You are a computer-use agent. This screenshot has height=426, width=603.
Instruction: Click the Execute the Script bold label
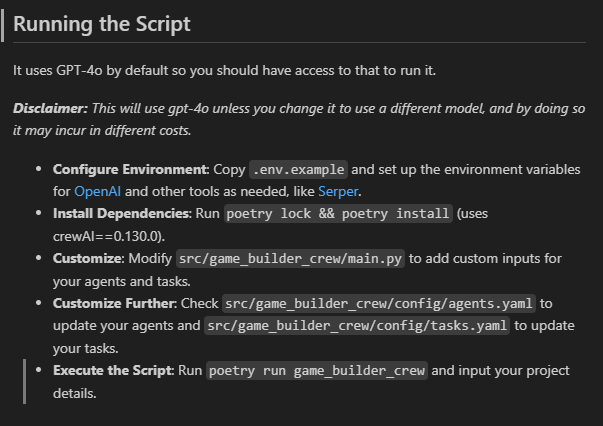[113, 370]
